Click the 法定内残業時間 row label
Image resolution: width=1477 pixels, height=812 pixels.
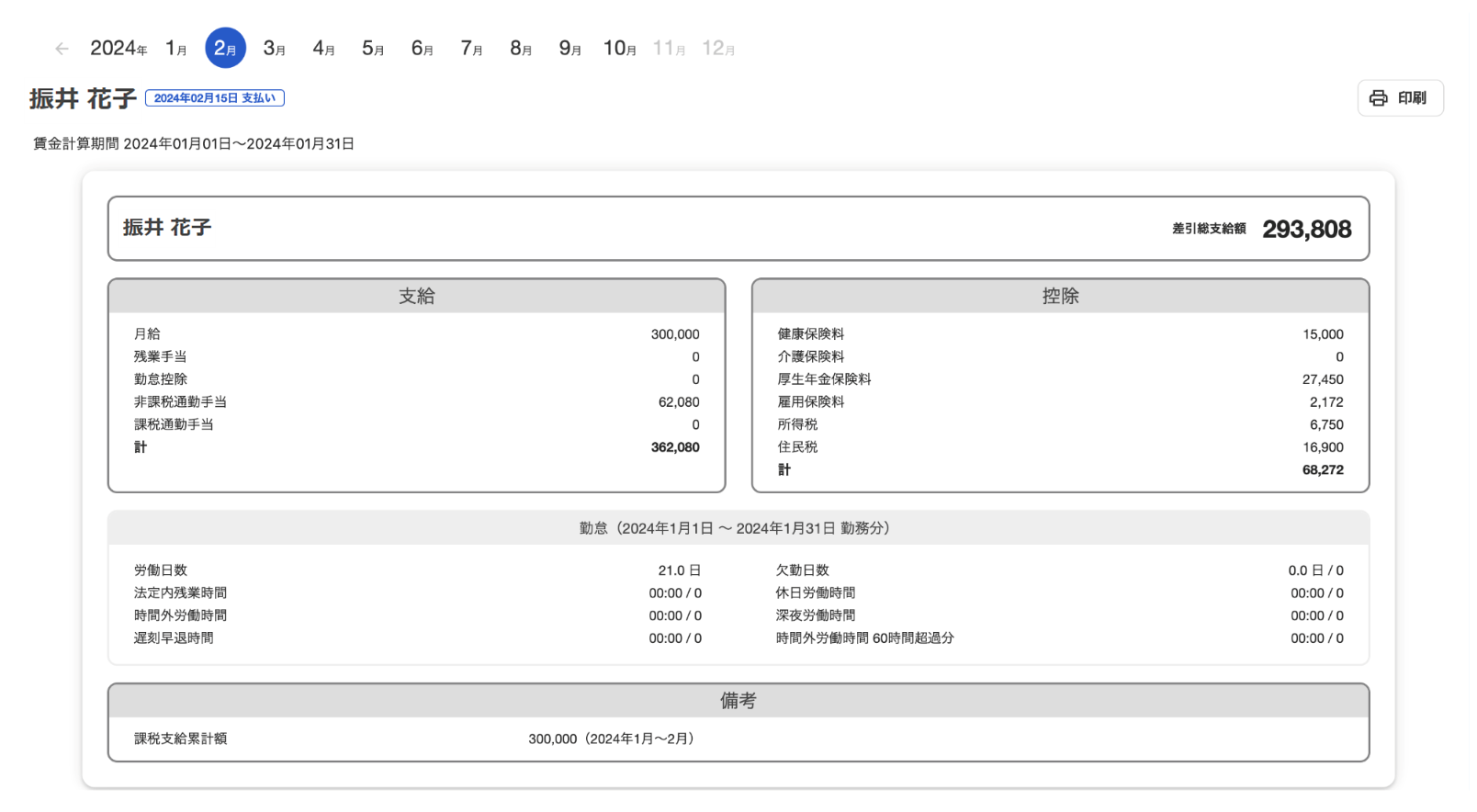tap(180, 593)
